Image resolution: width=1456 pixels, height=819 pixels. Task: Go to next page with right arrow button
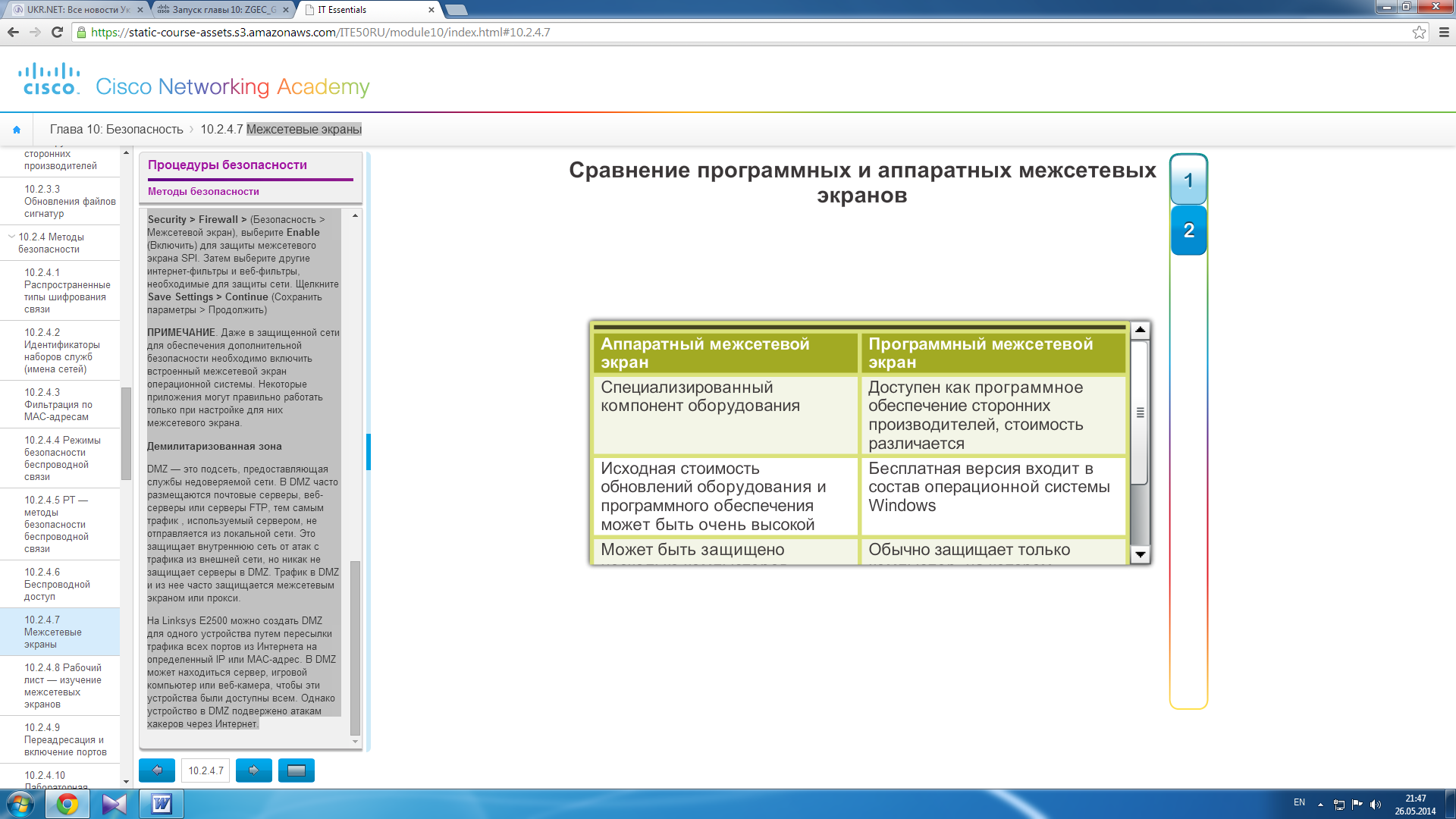[254, 770]
